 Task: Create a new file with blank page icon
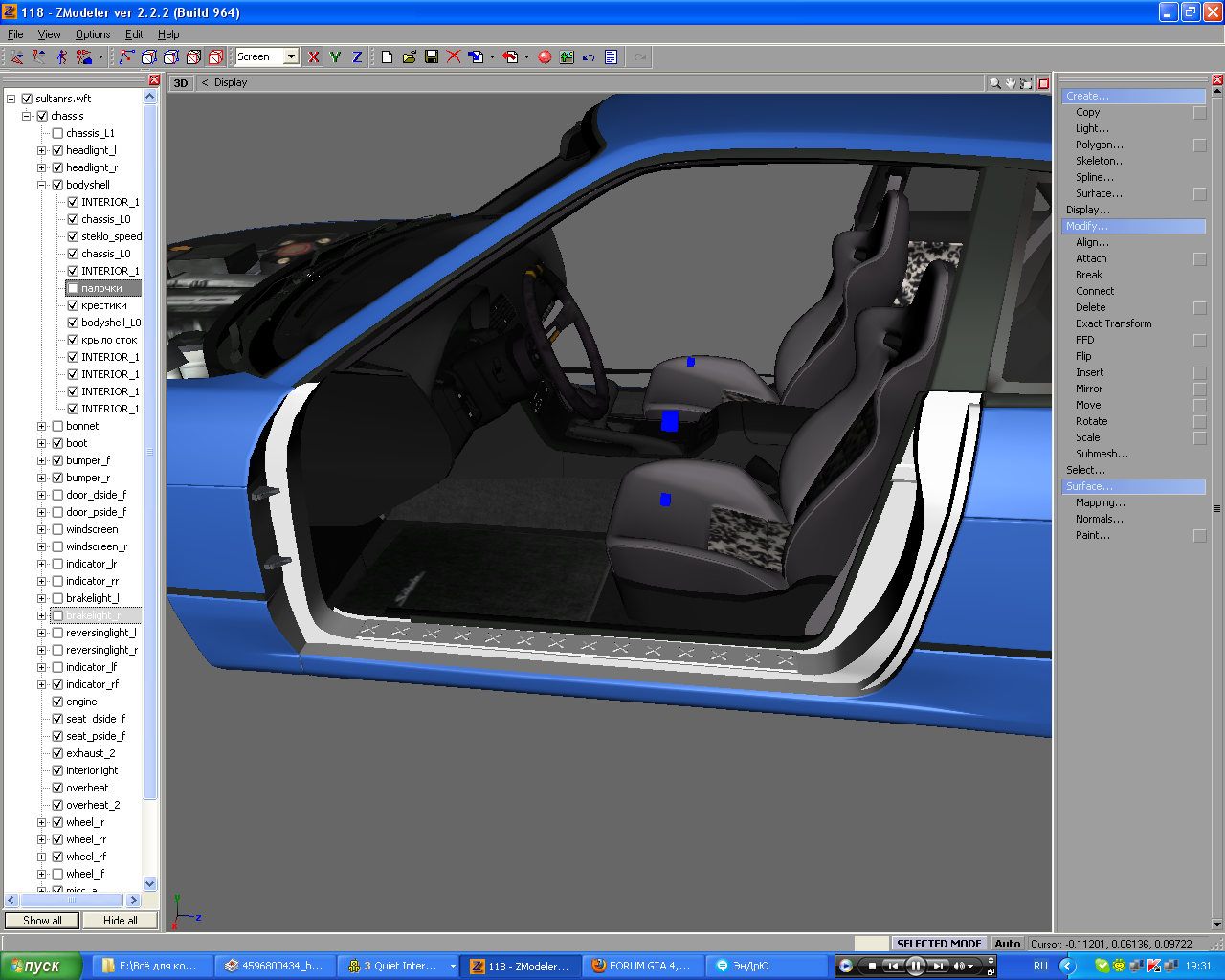pos(388,57)
